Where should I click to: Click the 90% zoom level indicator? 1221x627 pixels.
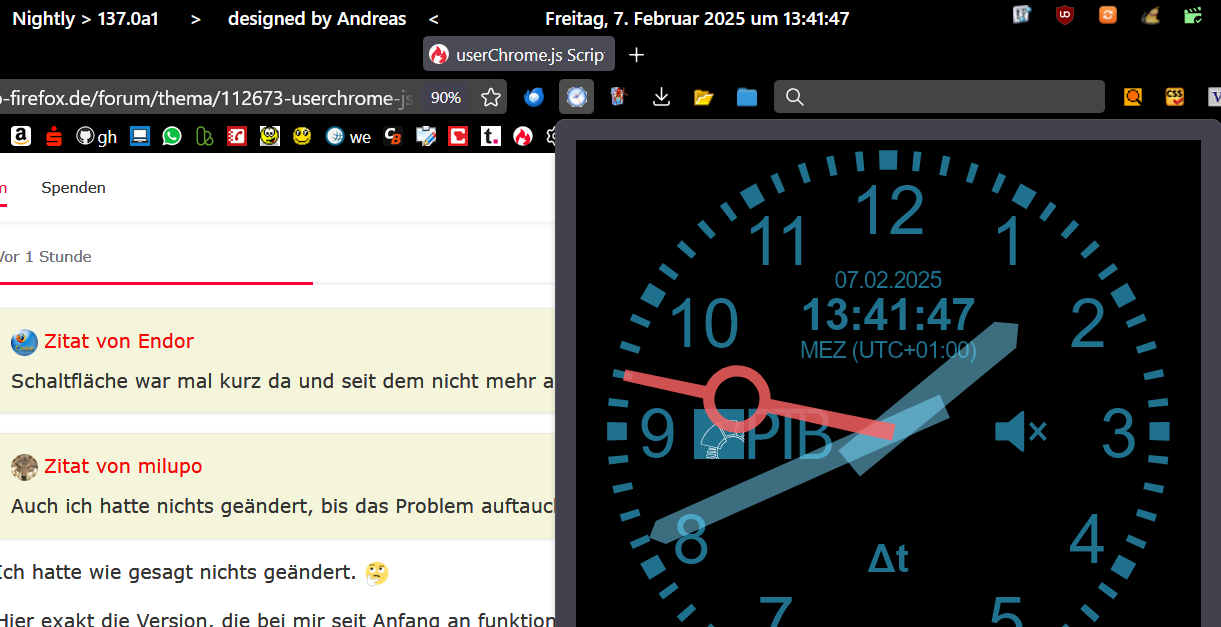(446, 98)
